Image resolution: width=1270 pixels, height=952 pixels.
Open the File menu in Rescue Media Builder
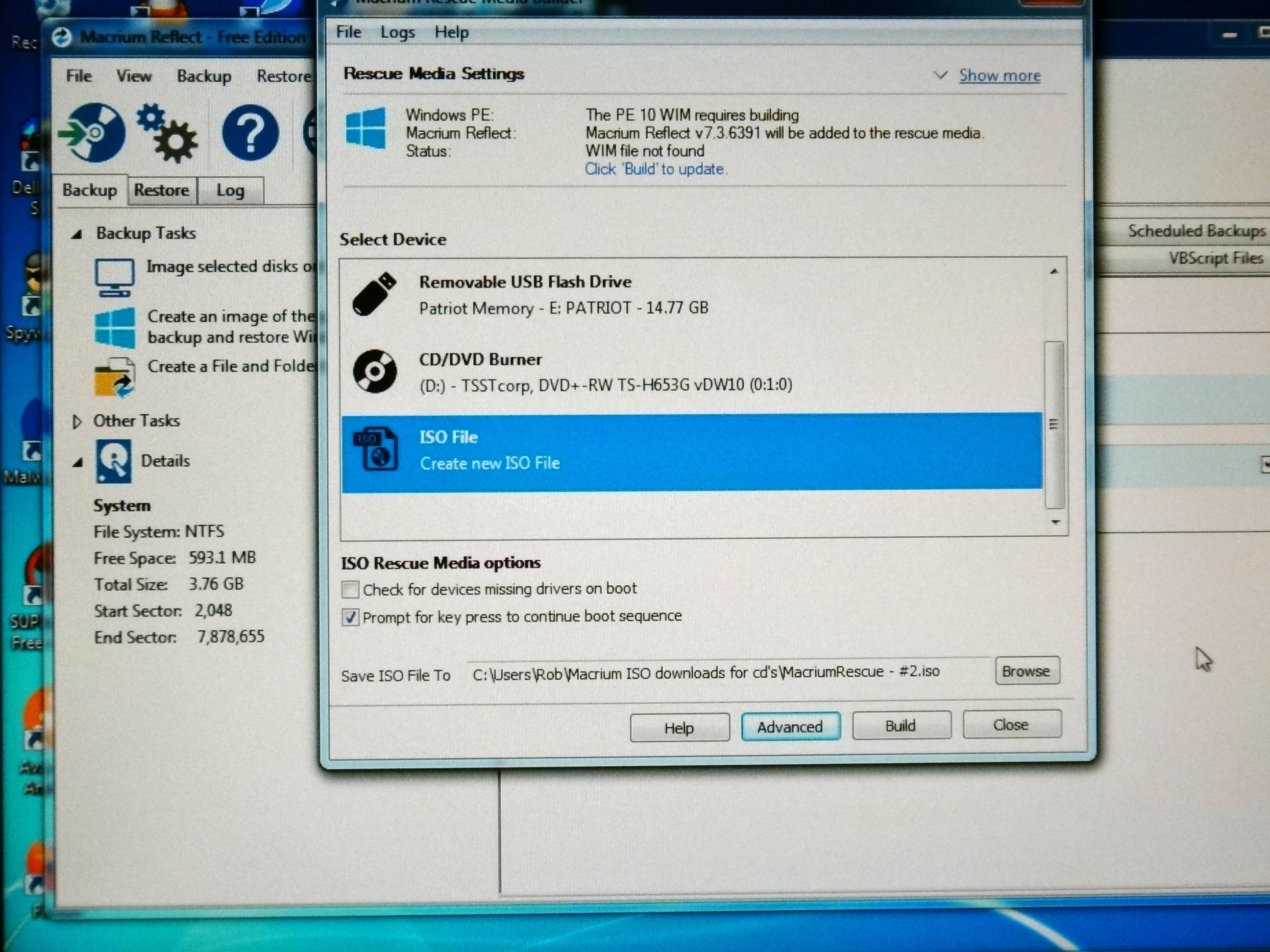[x=348, y=32]
